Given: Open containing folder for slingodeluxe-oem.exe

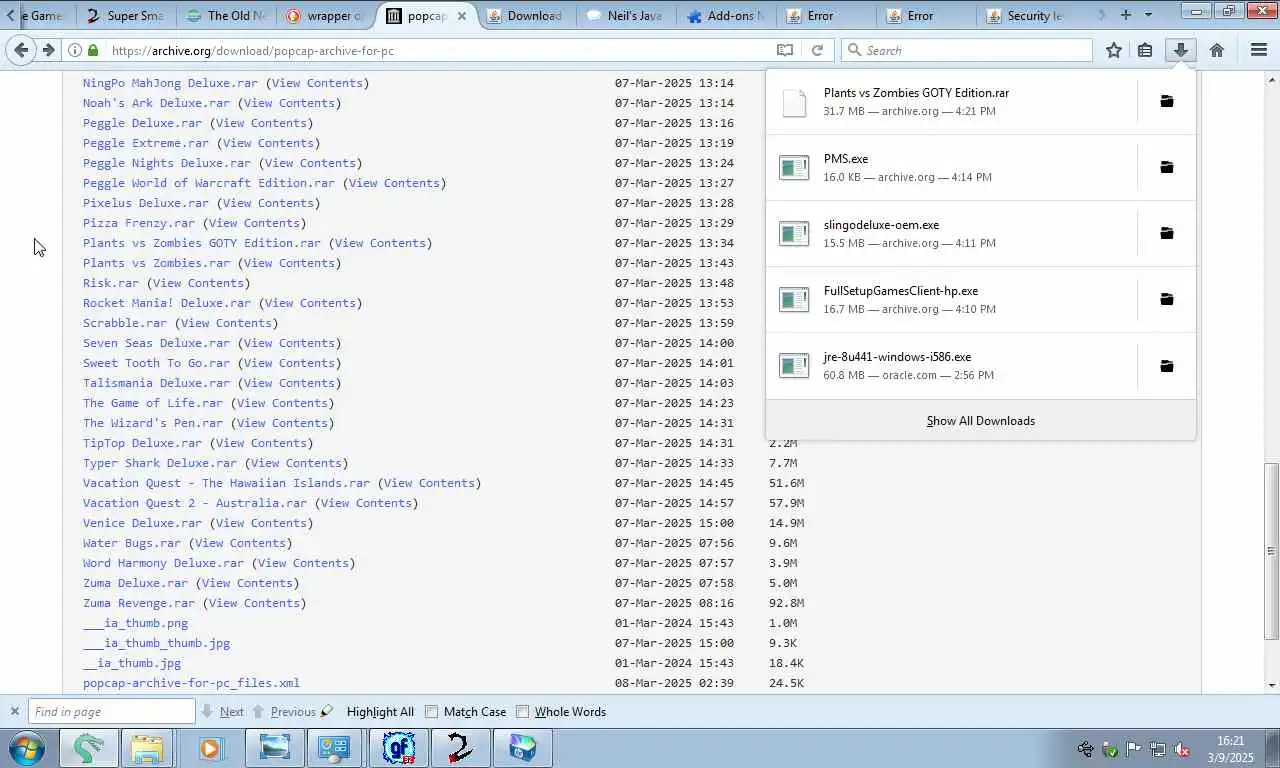Looking at the screenshot, I should pyautogui.click(x=1166, y=233).
